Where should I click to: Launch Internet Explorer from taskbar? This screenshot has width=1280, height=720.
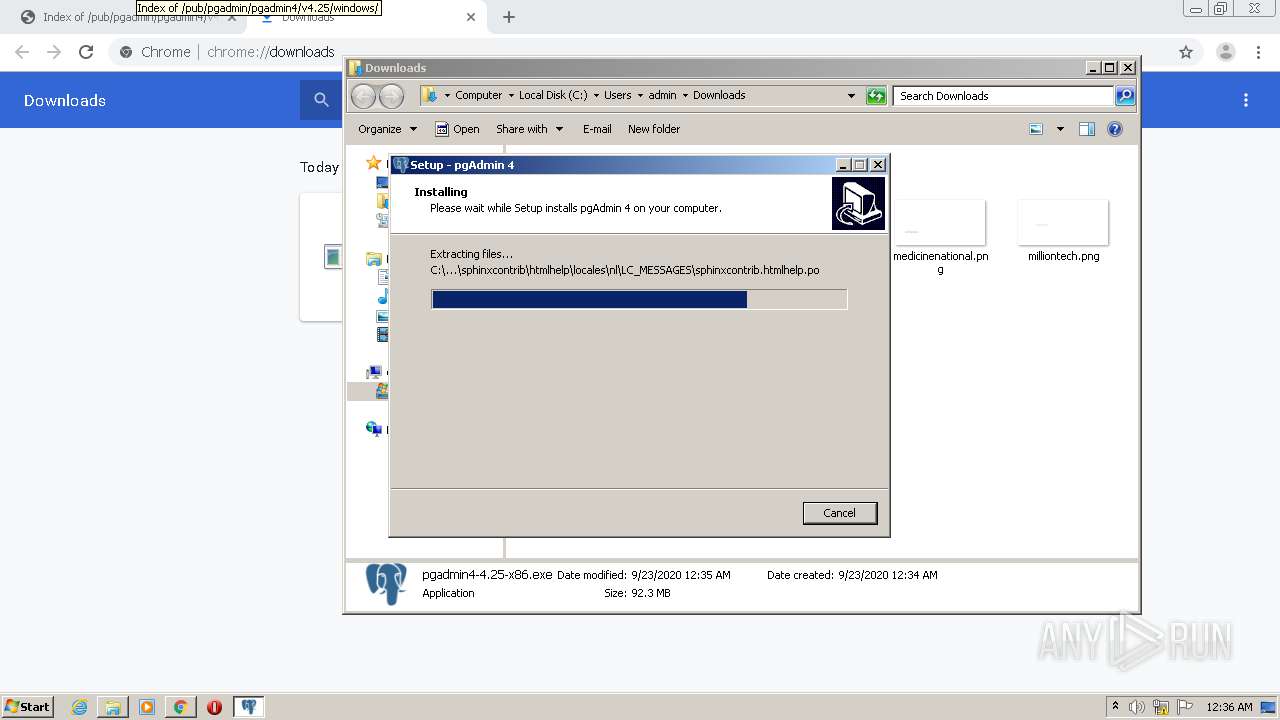(80, 707)
